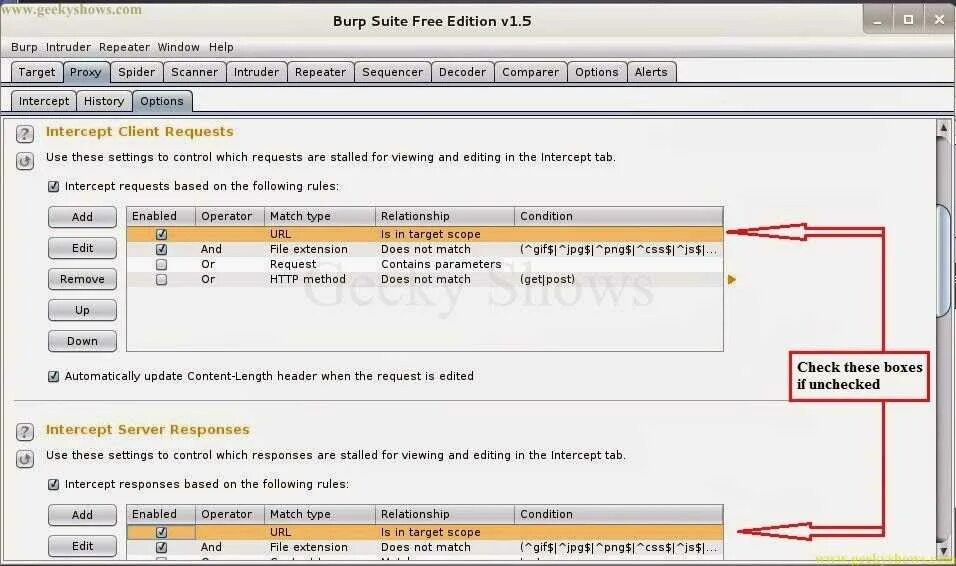Toggle the response 'File extension' rule checkbox

coord(161,548)
